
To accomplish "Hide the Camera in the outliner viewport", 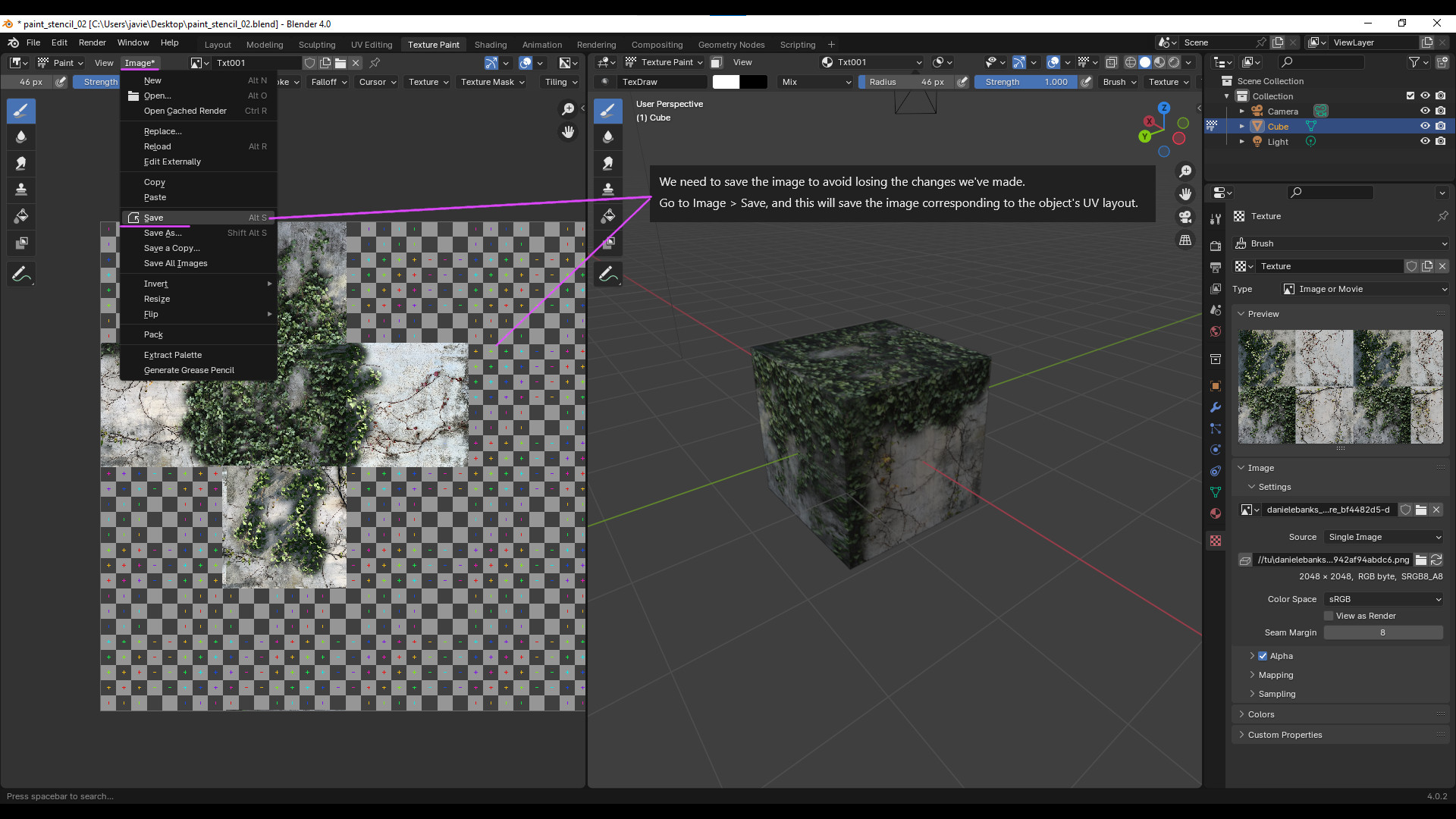I will point(1425,111).
